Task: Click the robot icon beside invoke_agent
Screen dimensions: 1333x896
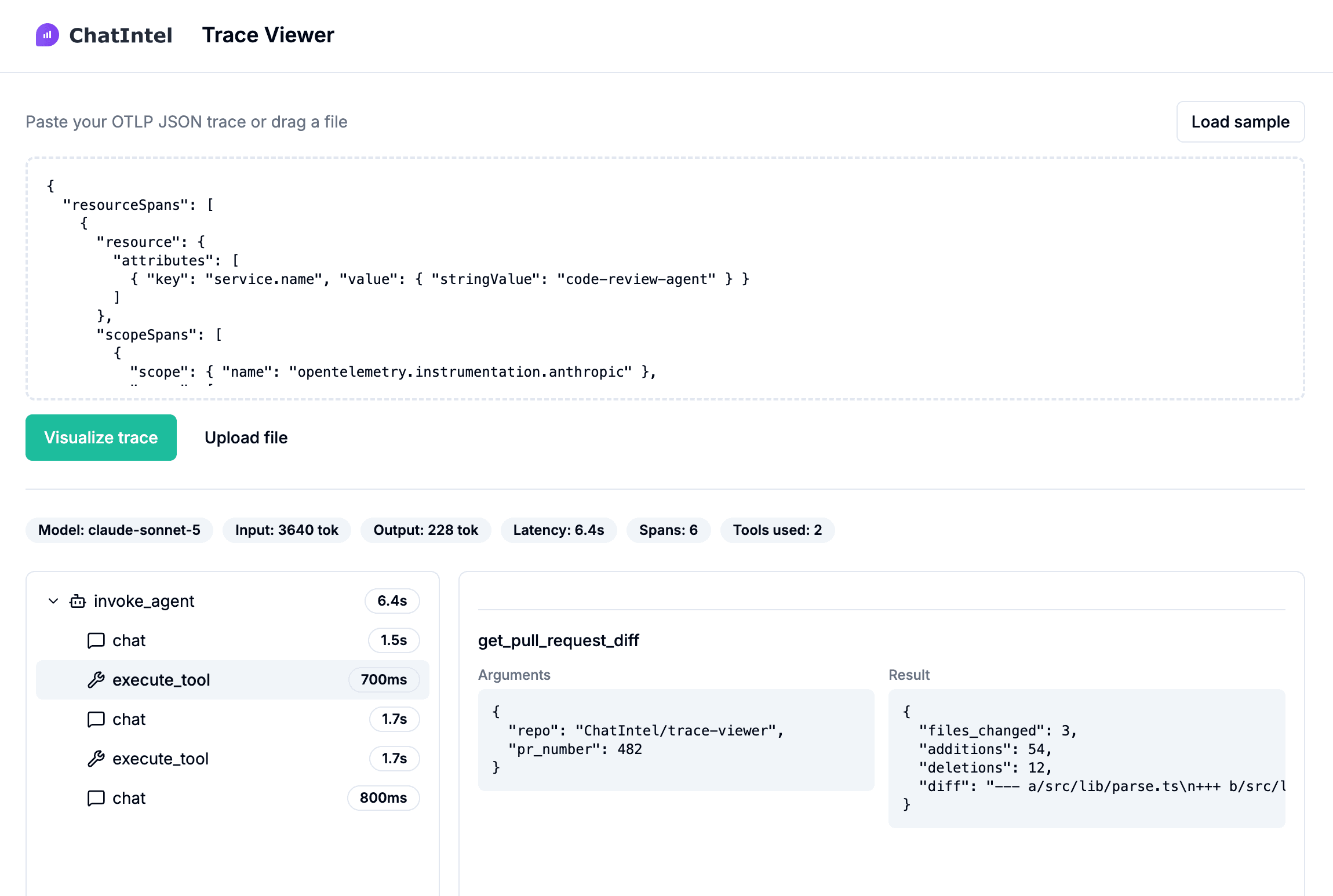Action: (78, 601)
